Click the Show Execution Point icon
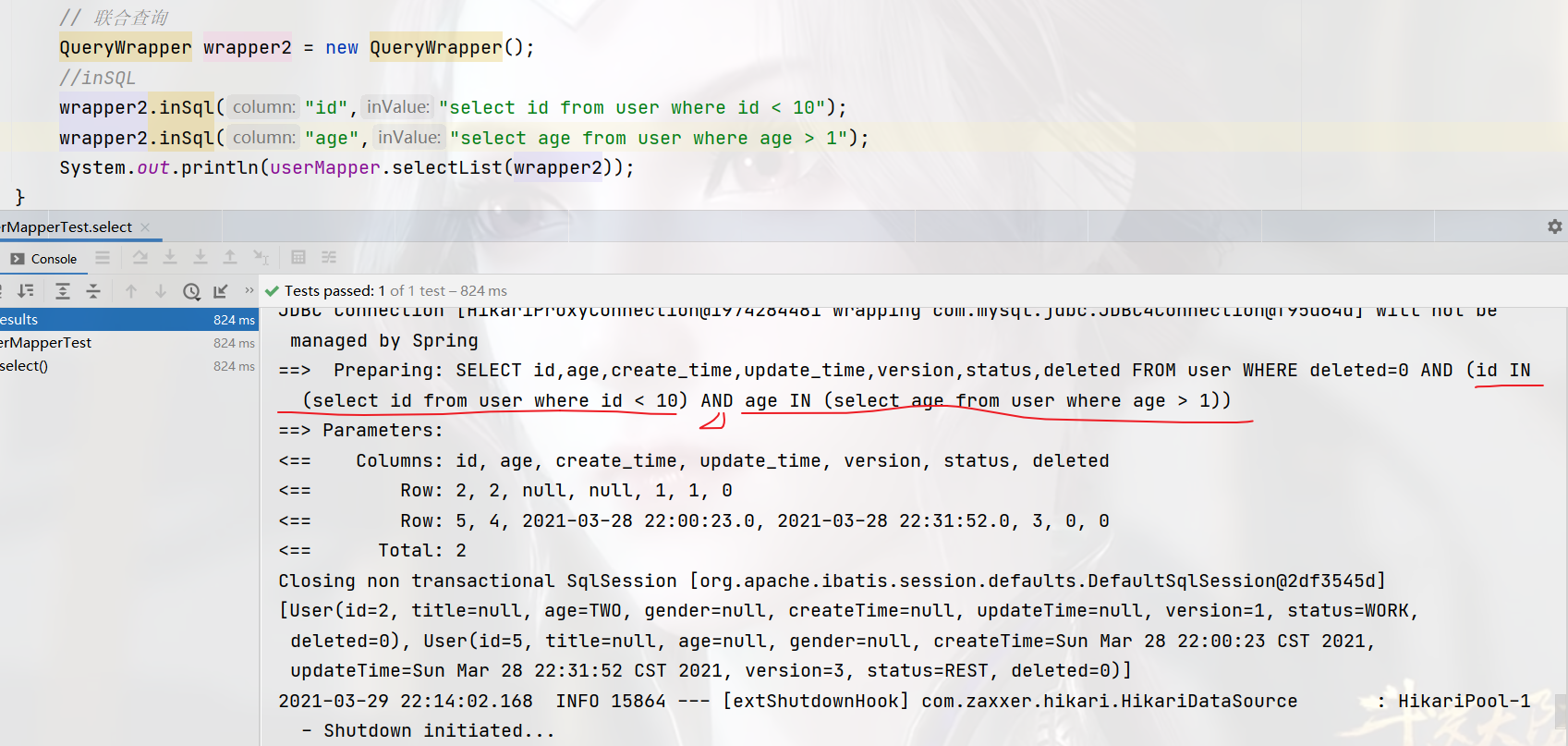Viewport: 1568px width, 746px height. [140, 258]
